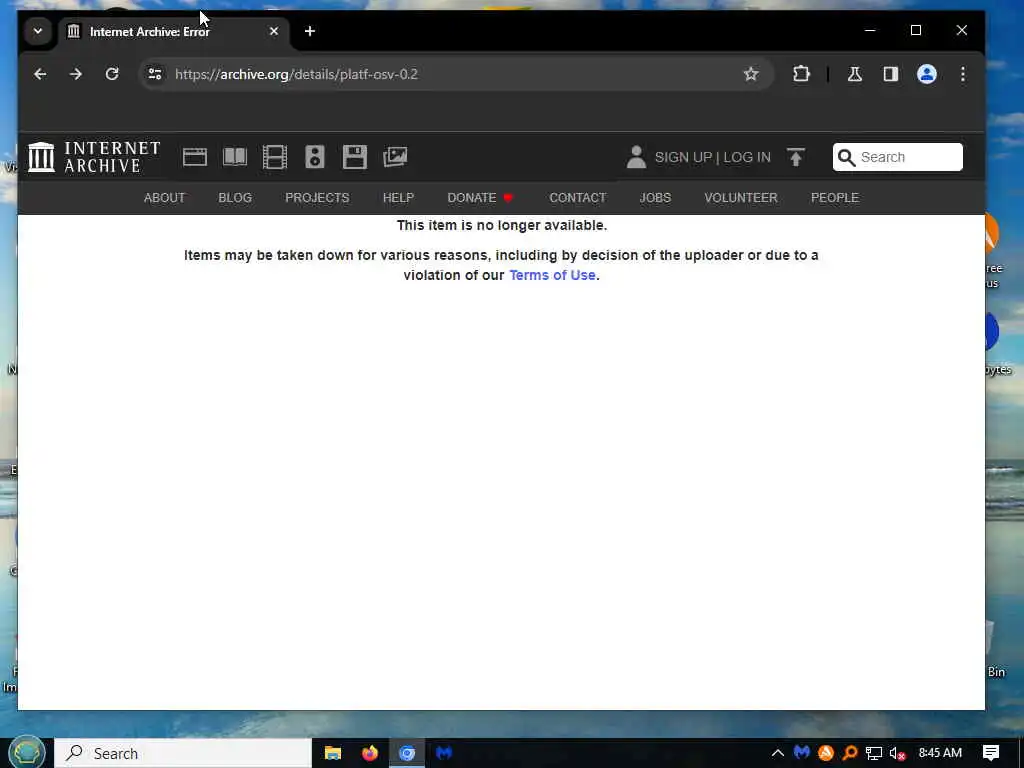The image size is (1024, 768).
Task: Open the Internet Archive home logo
Action: [x=94, y=157]
